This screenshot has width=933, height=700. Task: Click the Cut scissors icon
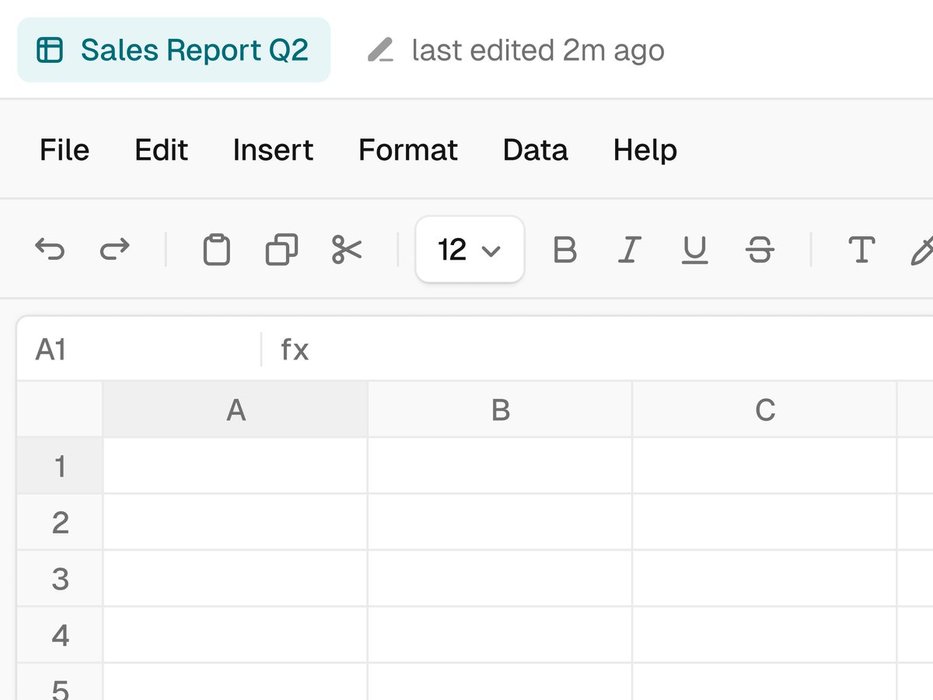(347, 249)
